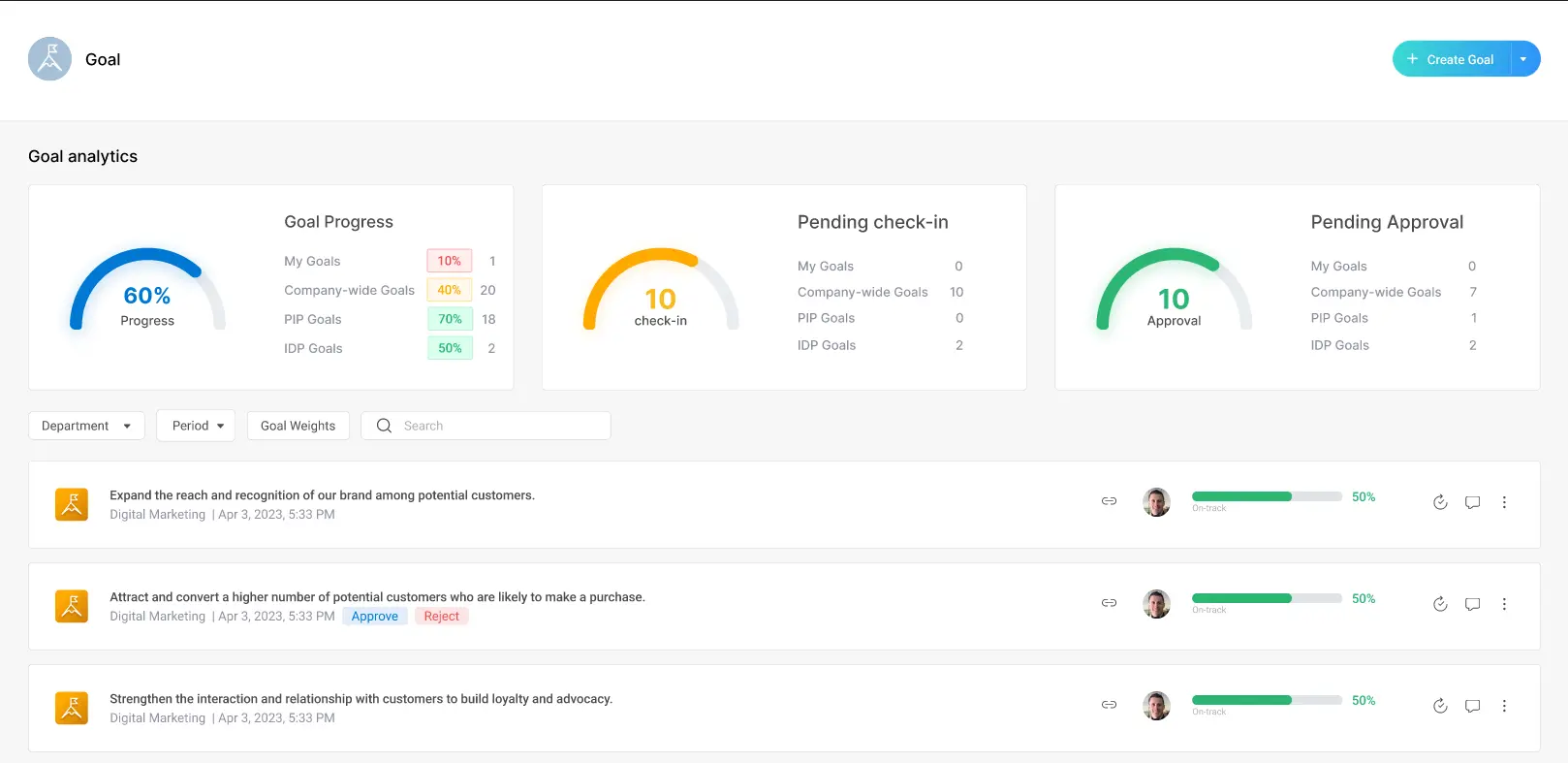Open three-dot menu for brand recognition goal
1568x763 pixels.
click(1504, 502)
